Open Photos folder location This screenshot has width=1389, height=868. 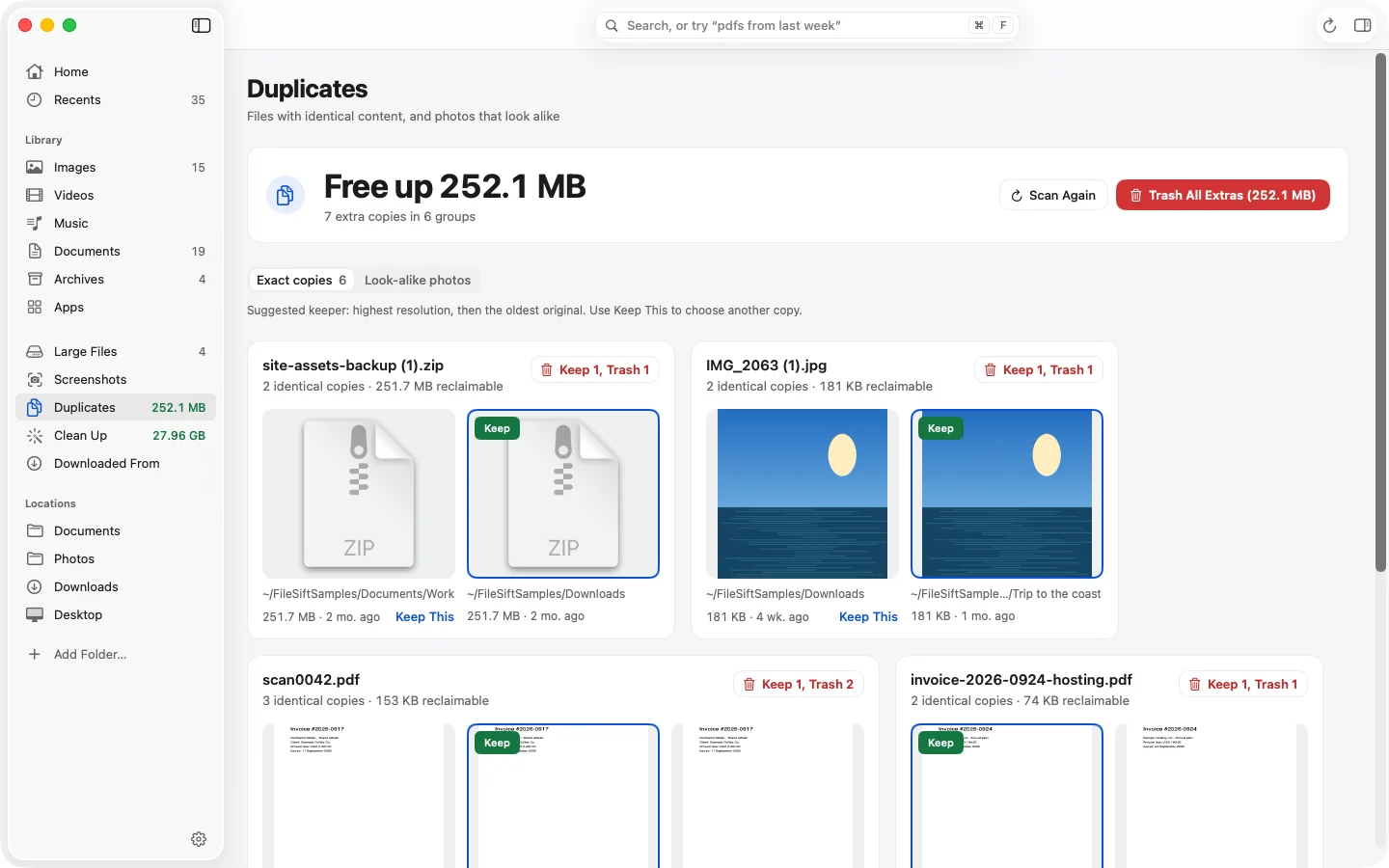click(x=116, y=558)
